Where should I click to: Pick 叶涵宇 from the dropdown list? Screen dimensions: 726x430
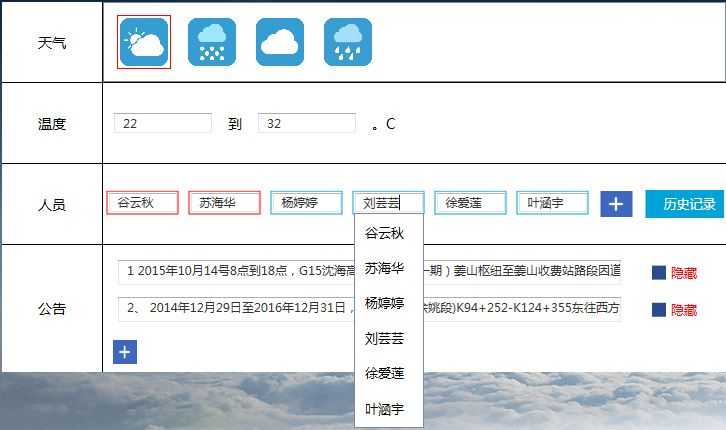(x=385, y=408)
